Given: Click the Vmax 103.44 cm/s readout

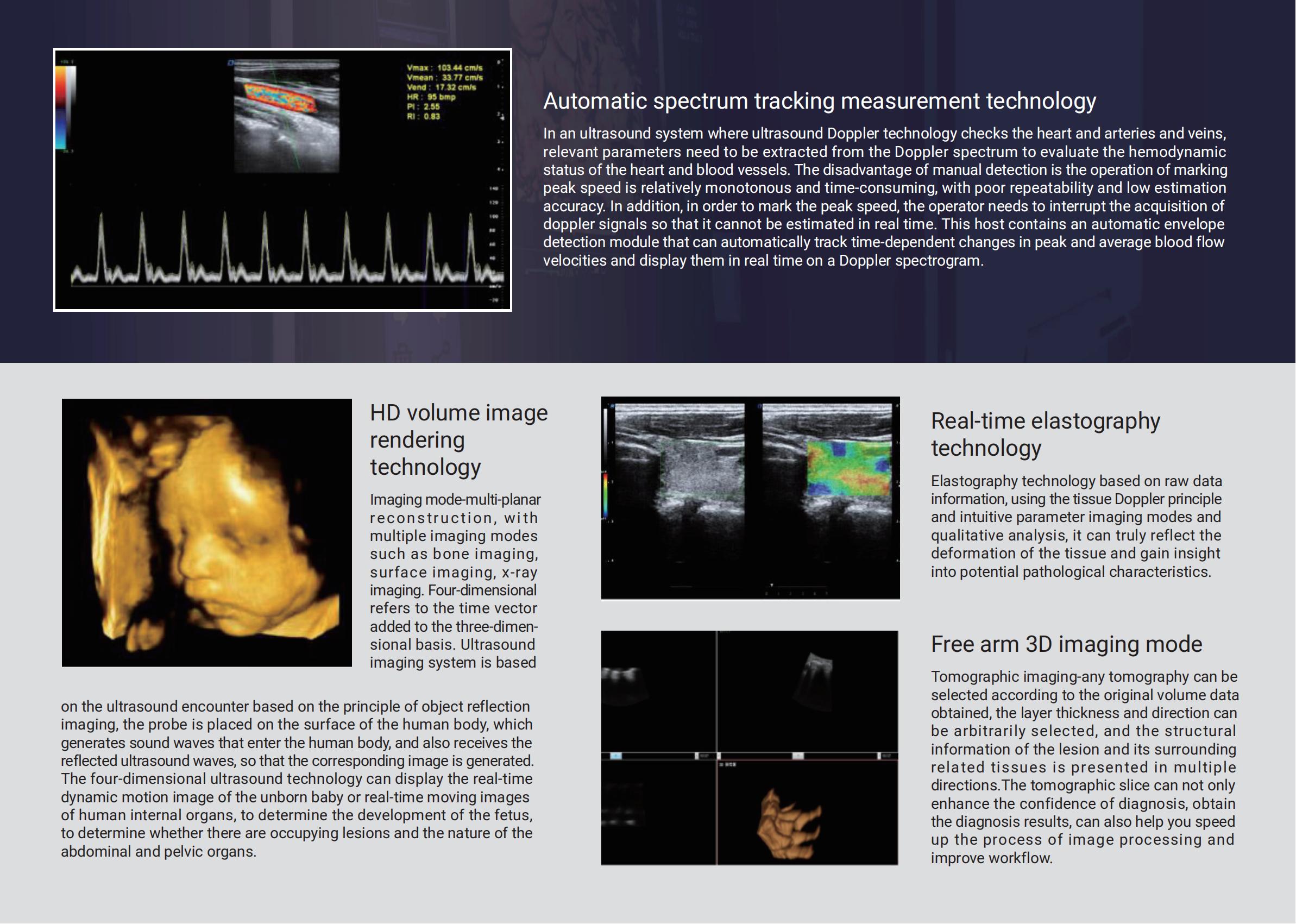Looking at the screenshot, I should coord(444,68).
